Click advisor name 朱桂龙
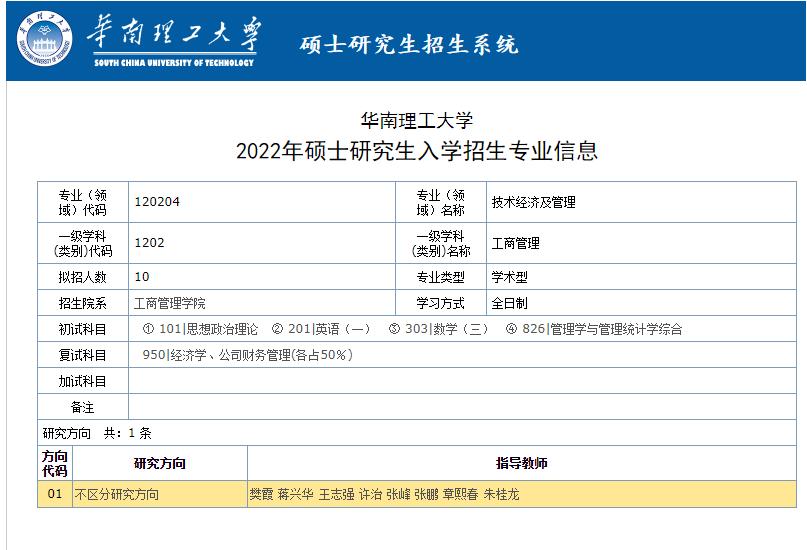Viewport: 807px width, 550px height. click(502, 494)
